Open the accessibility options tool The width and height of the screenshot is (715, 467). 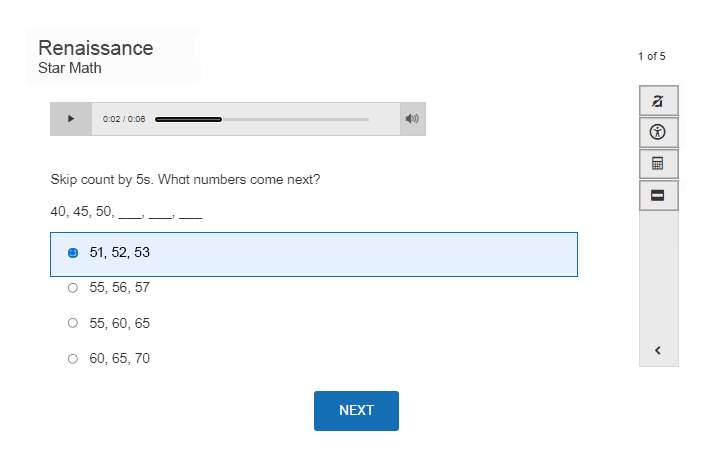tap(658, 132)
